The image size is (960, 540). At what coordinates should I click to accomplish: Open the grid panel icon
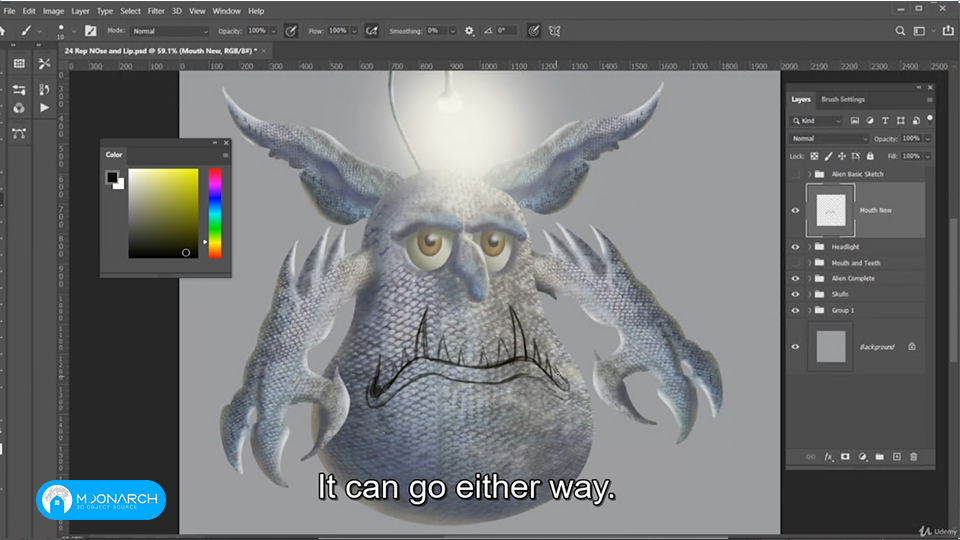click(19, 64)
